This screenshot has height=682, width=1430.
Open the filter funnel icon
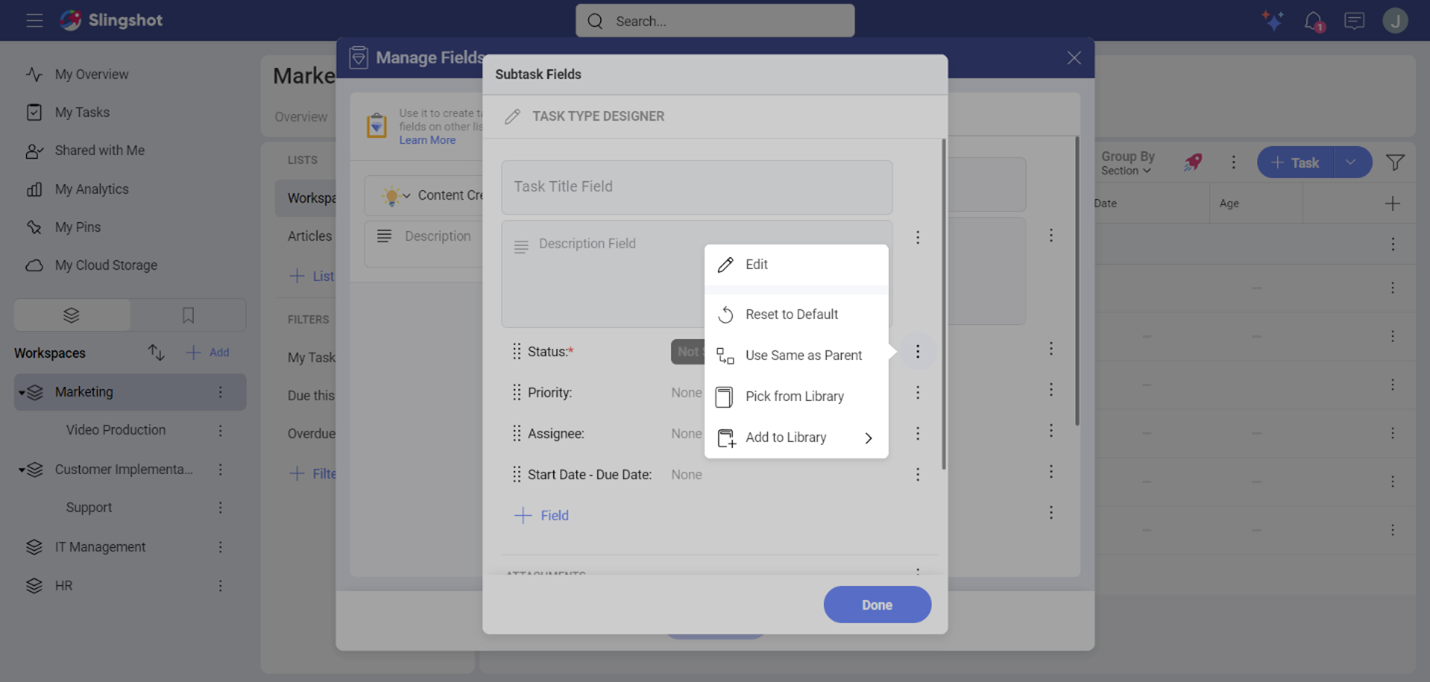click(1395, 162)
